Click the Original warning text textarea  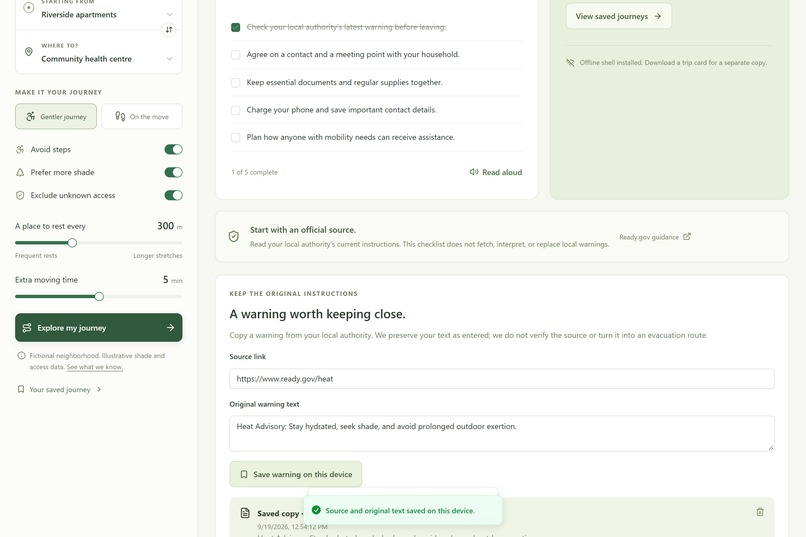(x=502, y=434)
